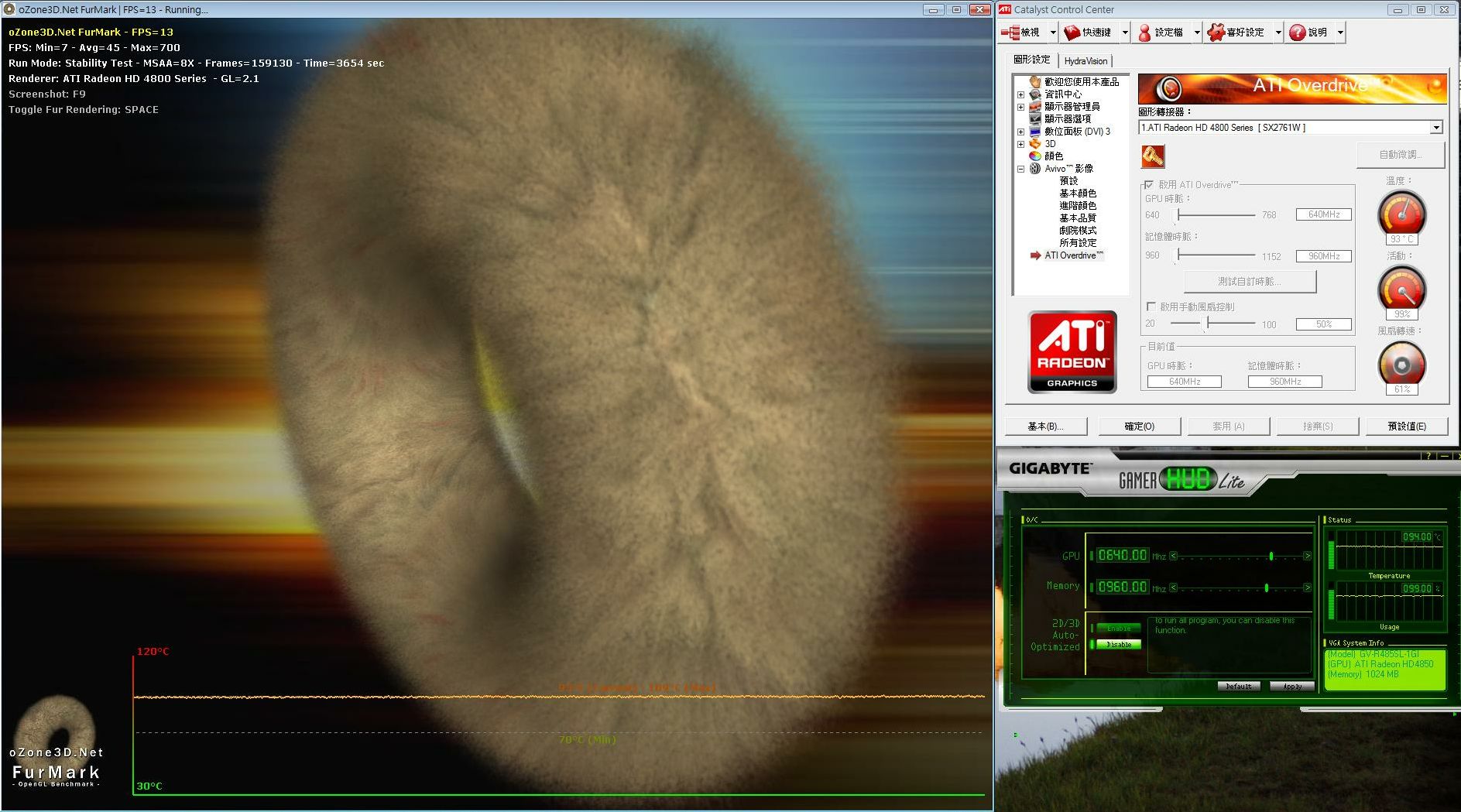
Task: Expand the dropdown arrow next to 喜好設定
Action: coord(1278,33)
